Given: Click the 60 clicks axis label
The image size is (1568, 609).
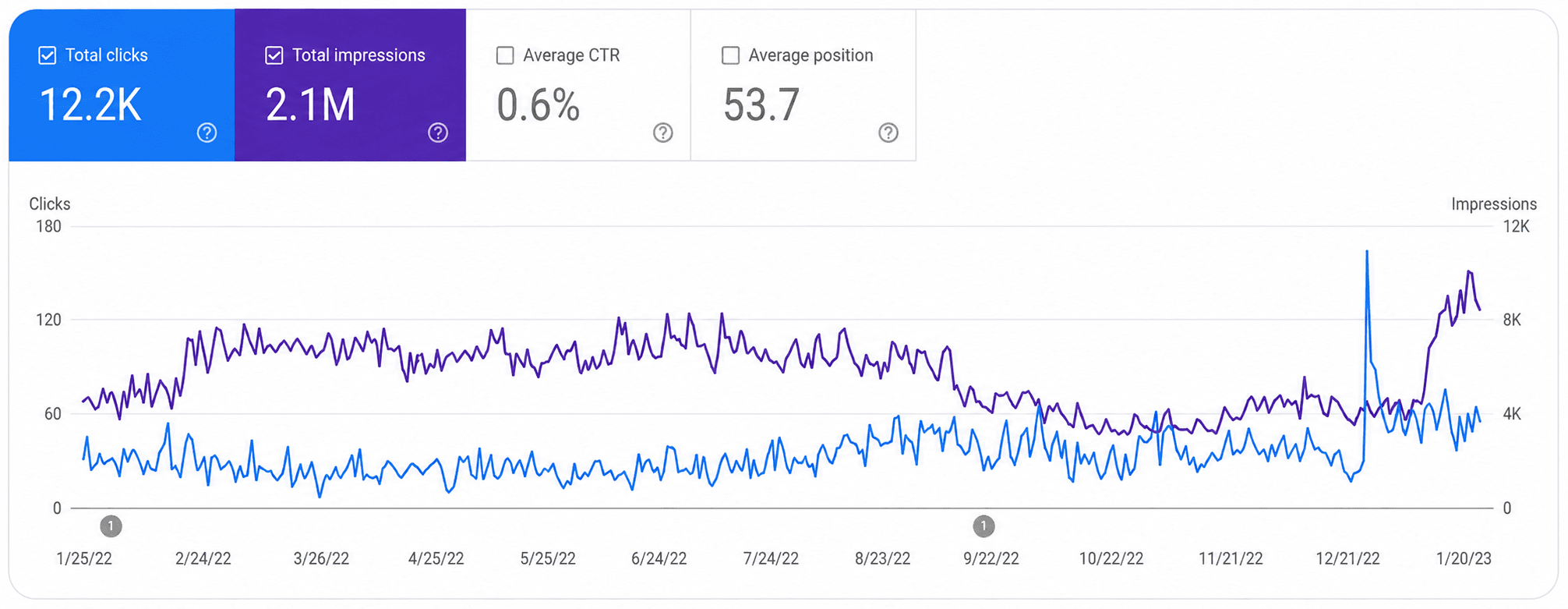Looking at the screenshot, I should tap(52, 414).
